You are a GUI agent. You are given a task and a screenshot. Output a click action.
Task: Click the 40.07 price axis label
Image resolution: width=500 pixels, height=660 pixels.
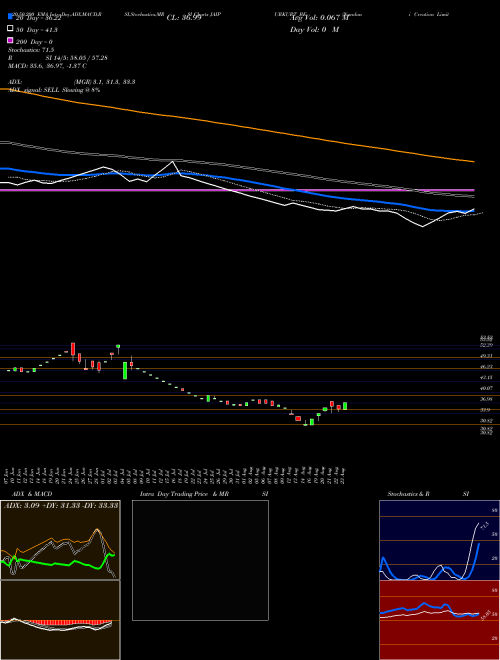click(x=487, y=389)
